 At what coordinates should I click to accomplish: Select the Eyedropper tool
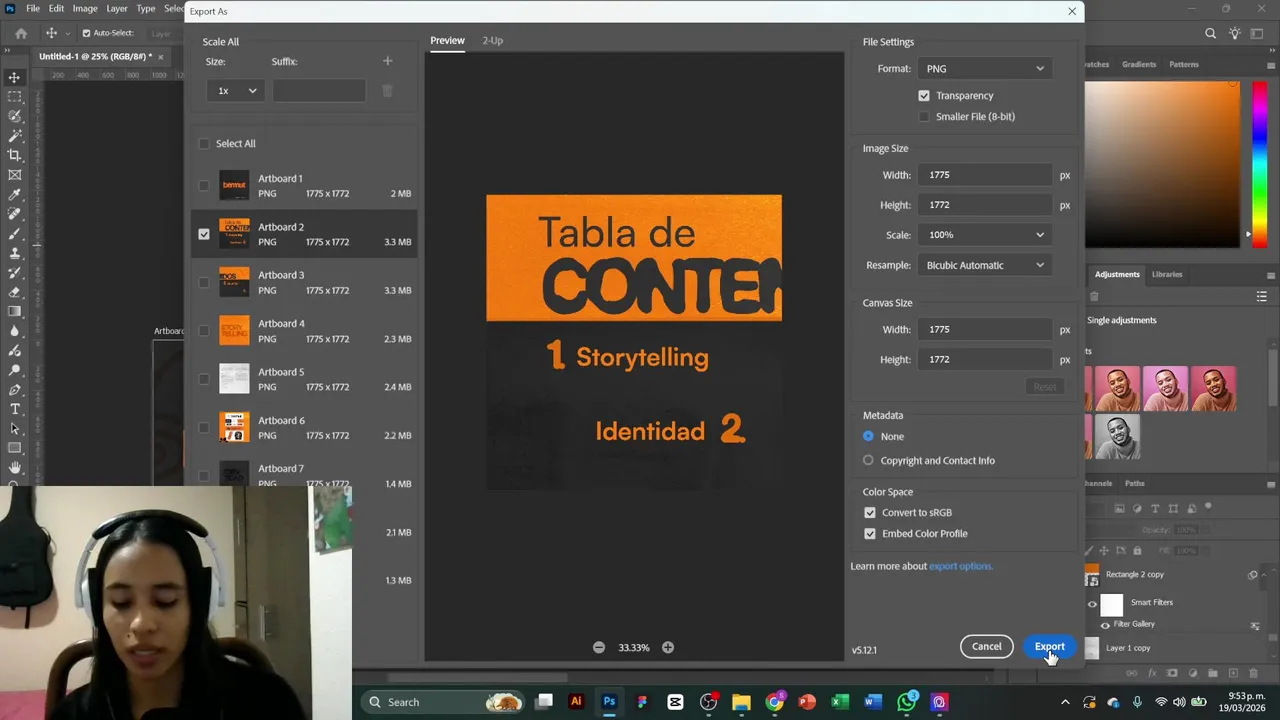[x=15, y=195]
